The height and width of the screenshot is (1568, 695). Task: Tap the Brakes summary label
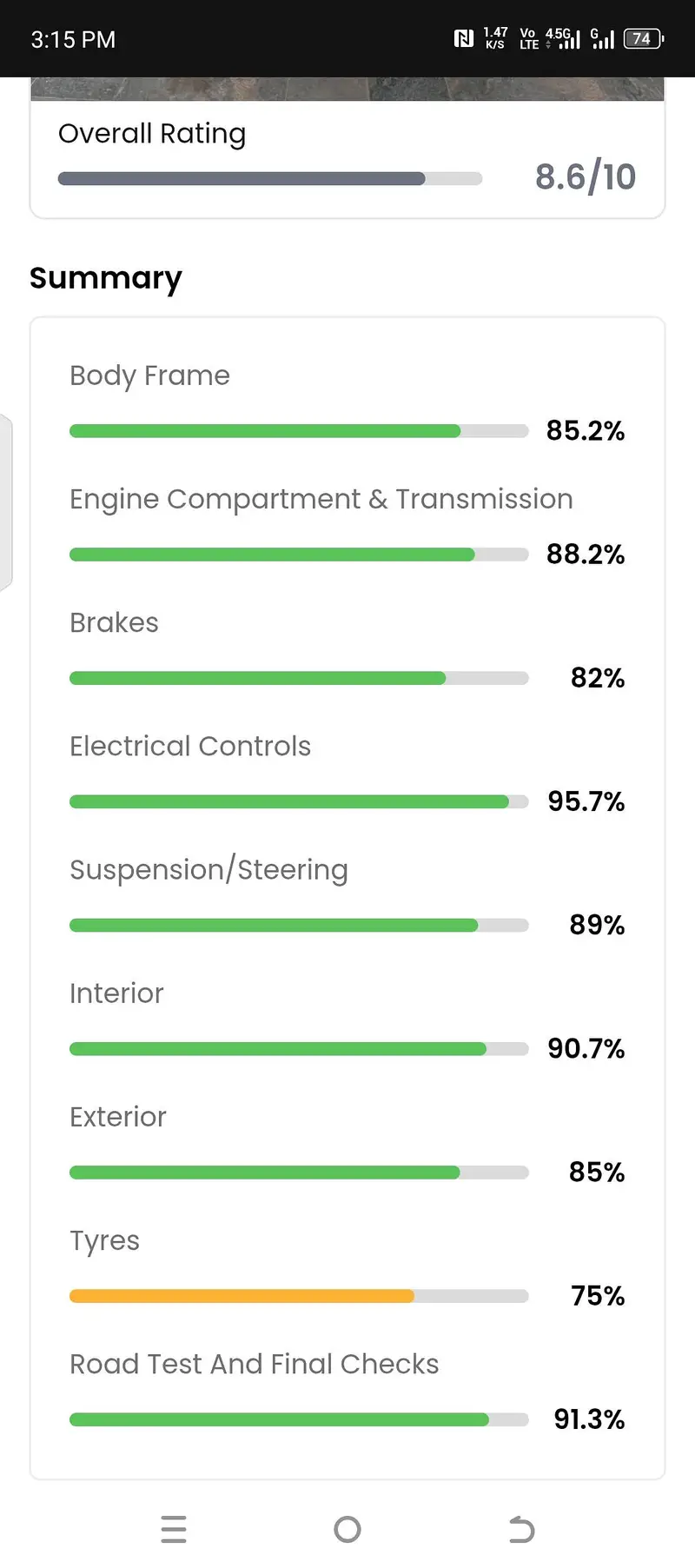114,622
